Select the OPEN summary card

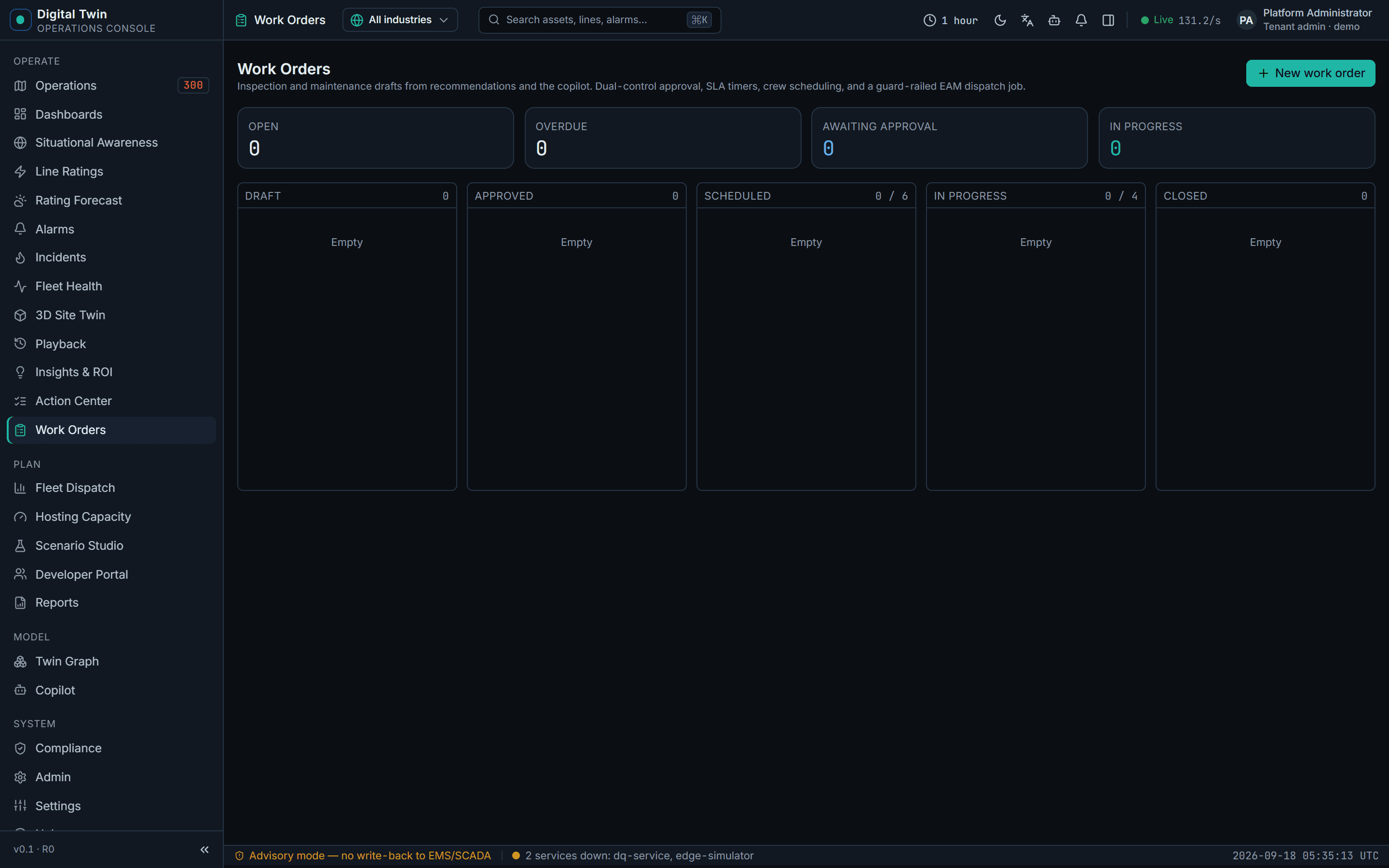click(375, 138)
